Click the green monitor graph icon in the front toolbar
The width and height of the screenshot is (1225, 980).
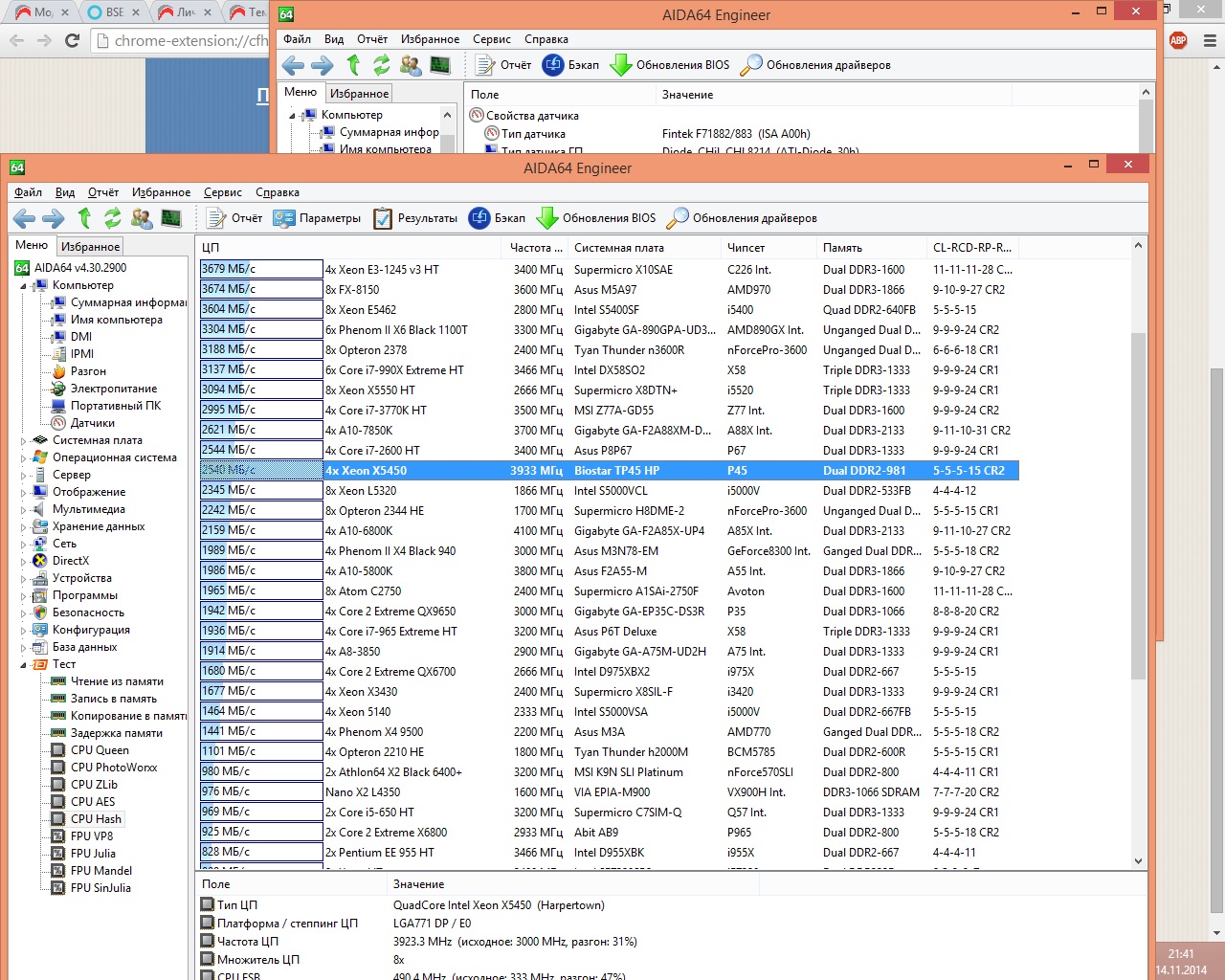pos(171,218)
